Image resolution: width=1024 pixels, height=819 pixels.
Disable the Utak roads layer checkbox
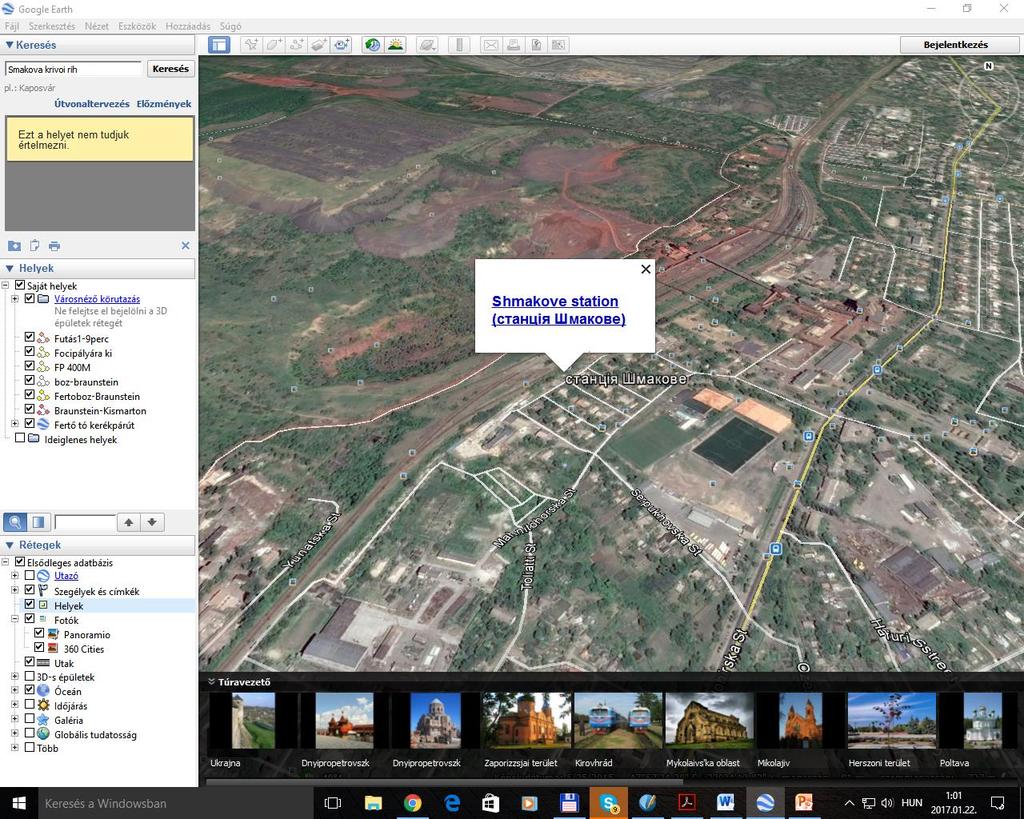29,662
